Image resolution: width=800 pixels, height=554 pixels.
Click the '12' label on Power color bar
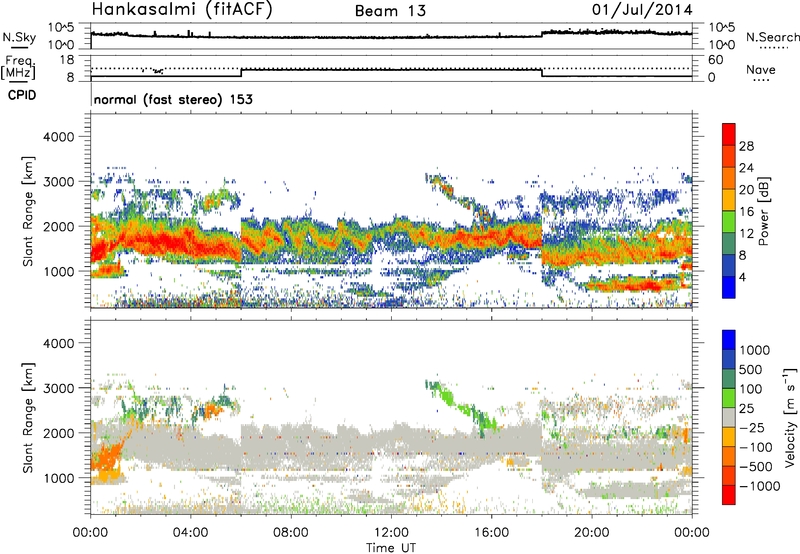coord(746,234)
